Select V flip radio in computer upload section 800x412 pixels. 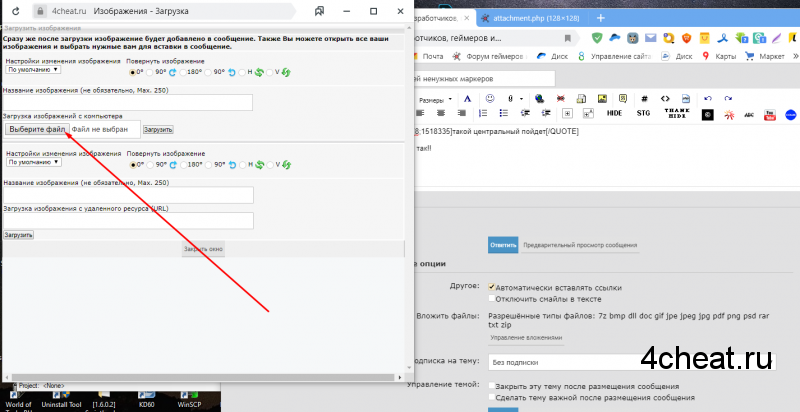[x=270, y=73]
